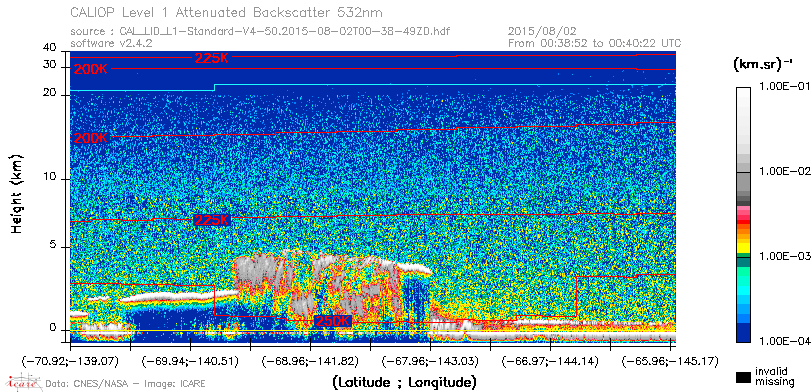
Task: Click the x-axis label '(-69.94;-140.51)'
Action: pyautogui.click(x=190, y=360)
